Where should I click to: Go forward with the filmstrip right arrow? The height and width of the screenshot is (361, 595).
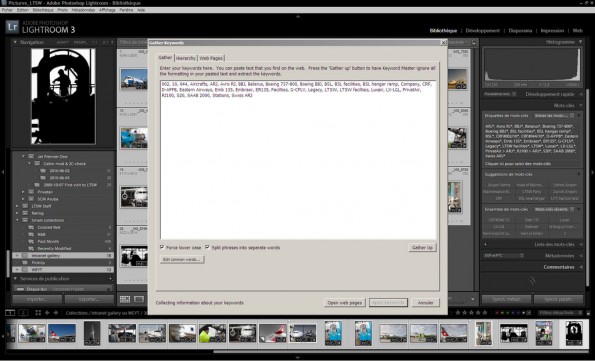click(56, 313)
